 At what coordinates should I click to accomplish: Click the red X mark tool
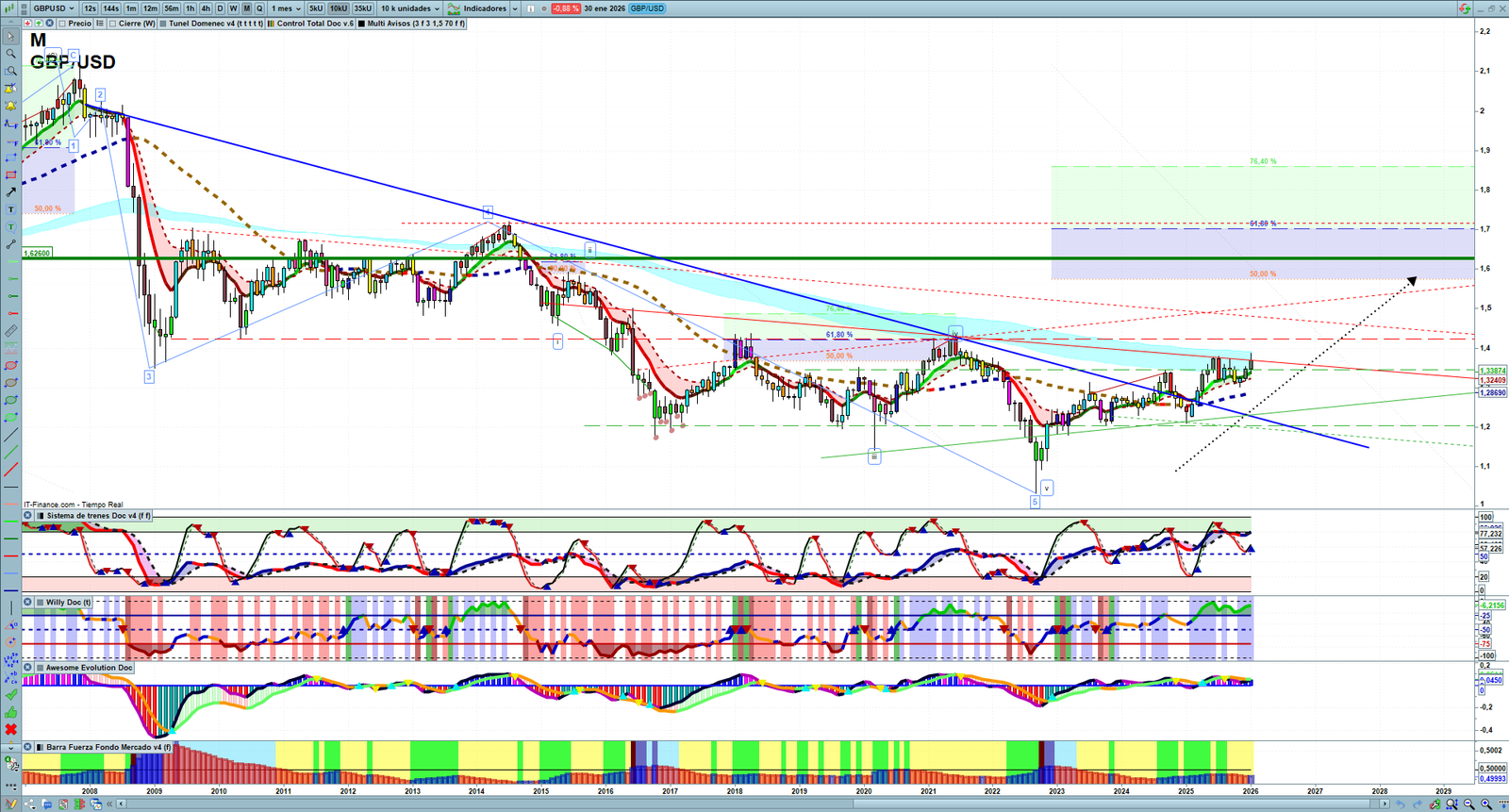[x=10, y=730]
